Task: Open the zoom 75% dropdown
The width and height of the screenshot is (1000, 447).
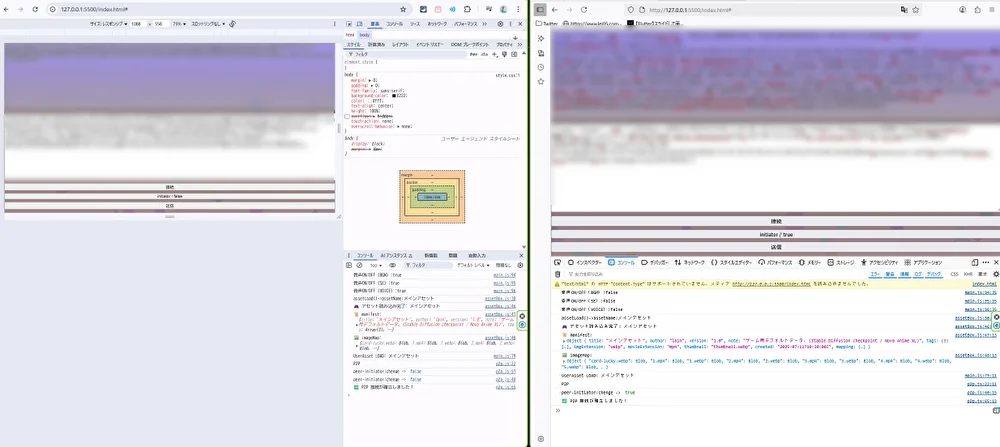Action: [178, 22]
